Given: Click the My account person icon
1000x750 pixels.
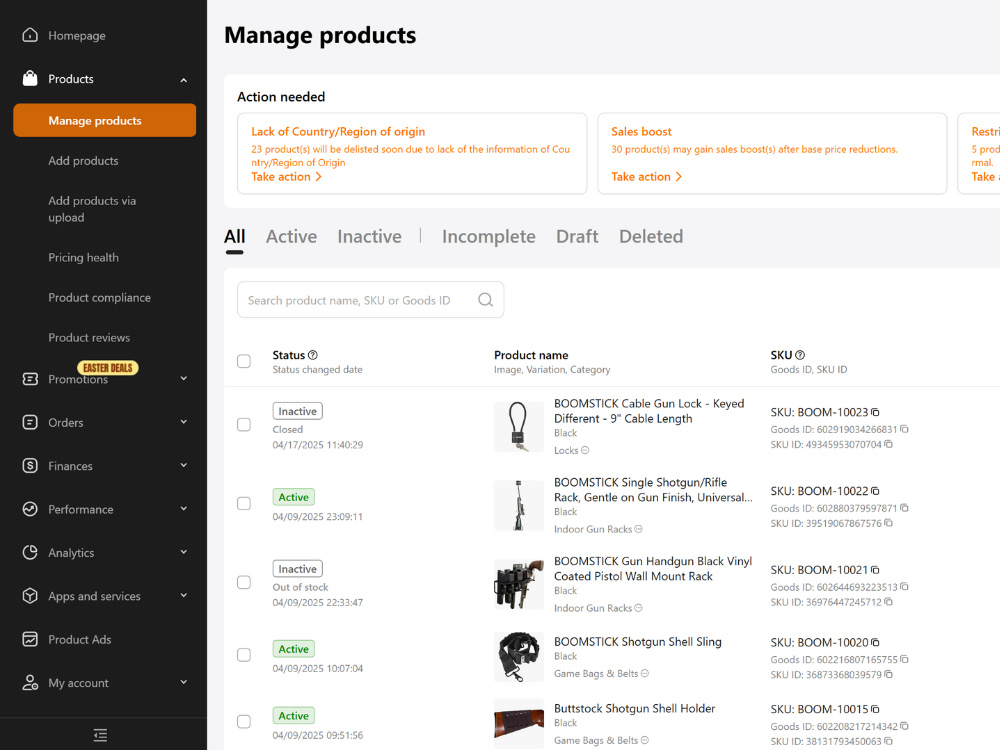Looking at the screenshot, I should pos(30,682).
